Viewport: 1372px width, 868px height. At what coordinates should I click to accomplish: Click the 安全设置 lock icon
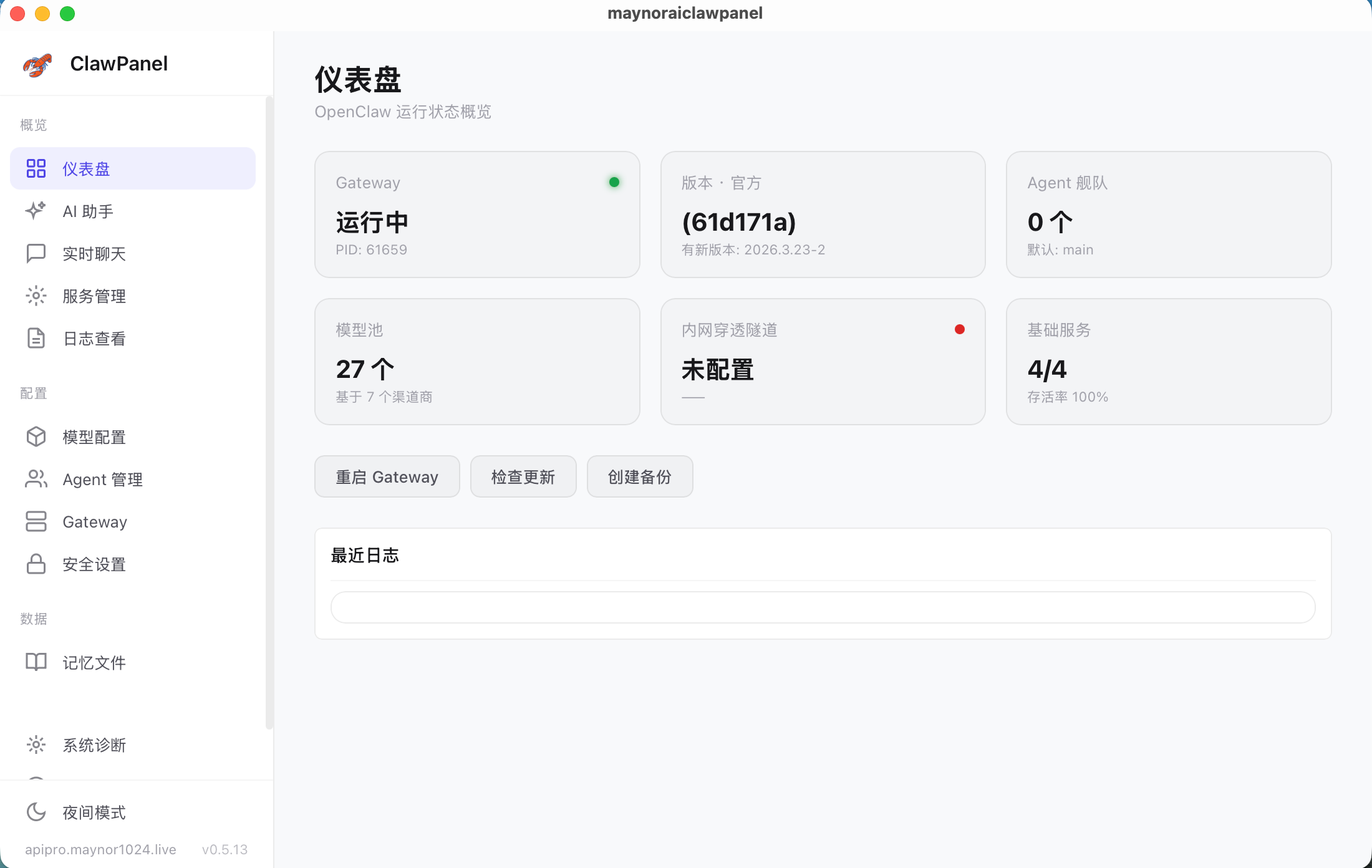[36, 564]
